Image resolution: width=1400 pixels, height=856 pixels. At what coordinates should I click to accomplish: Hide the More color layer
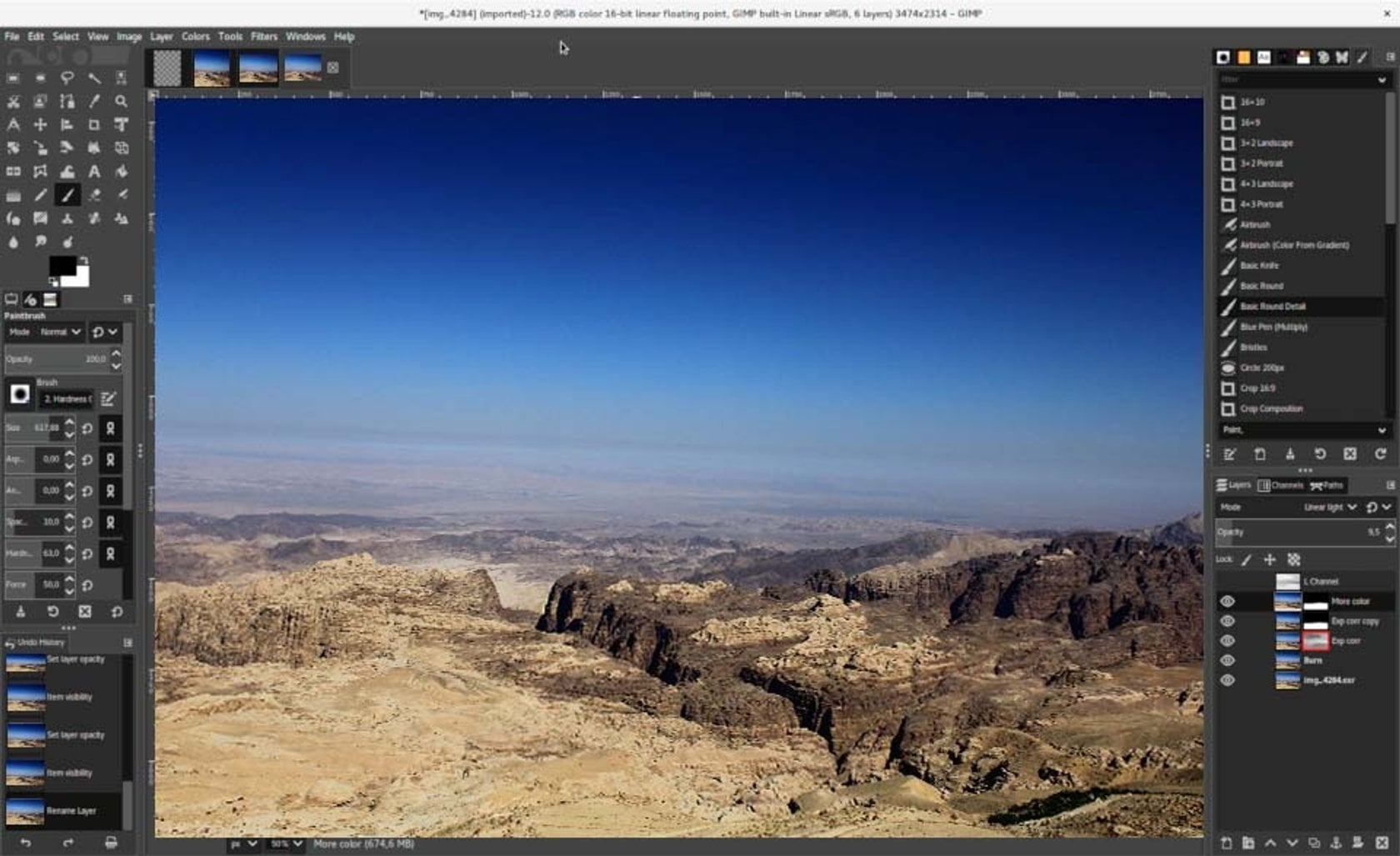pyautogui.click(x=1227, y=601)
